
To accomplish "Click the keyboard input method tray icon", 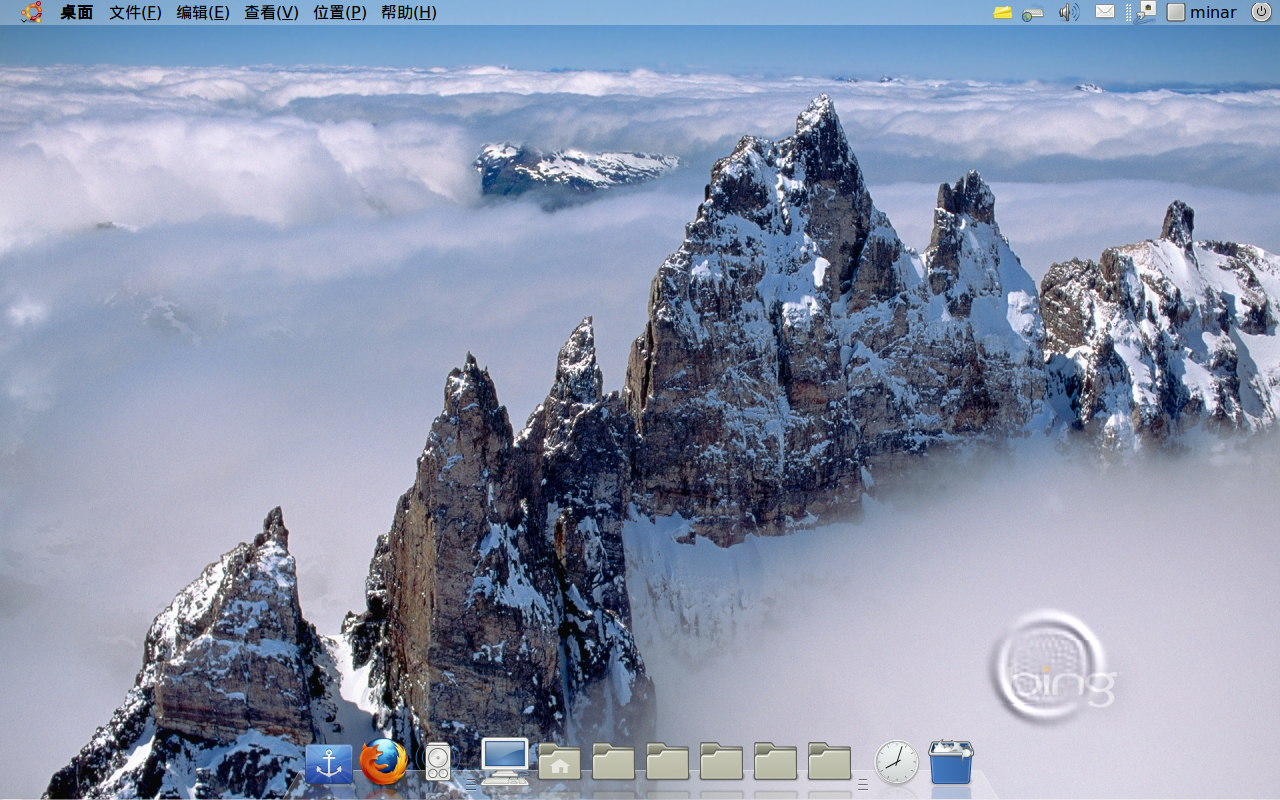I will 1033,13.
